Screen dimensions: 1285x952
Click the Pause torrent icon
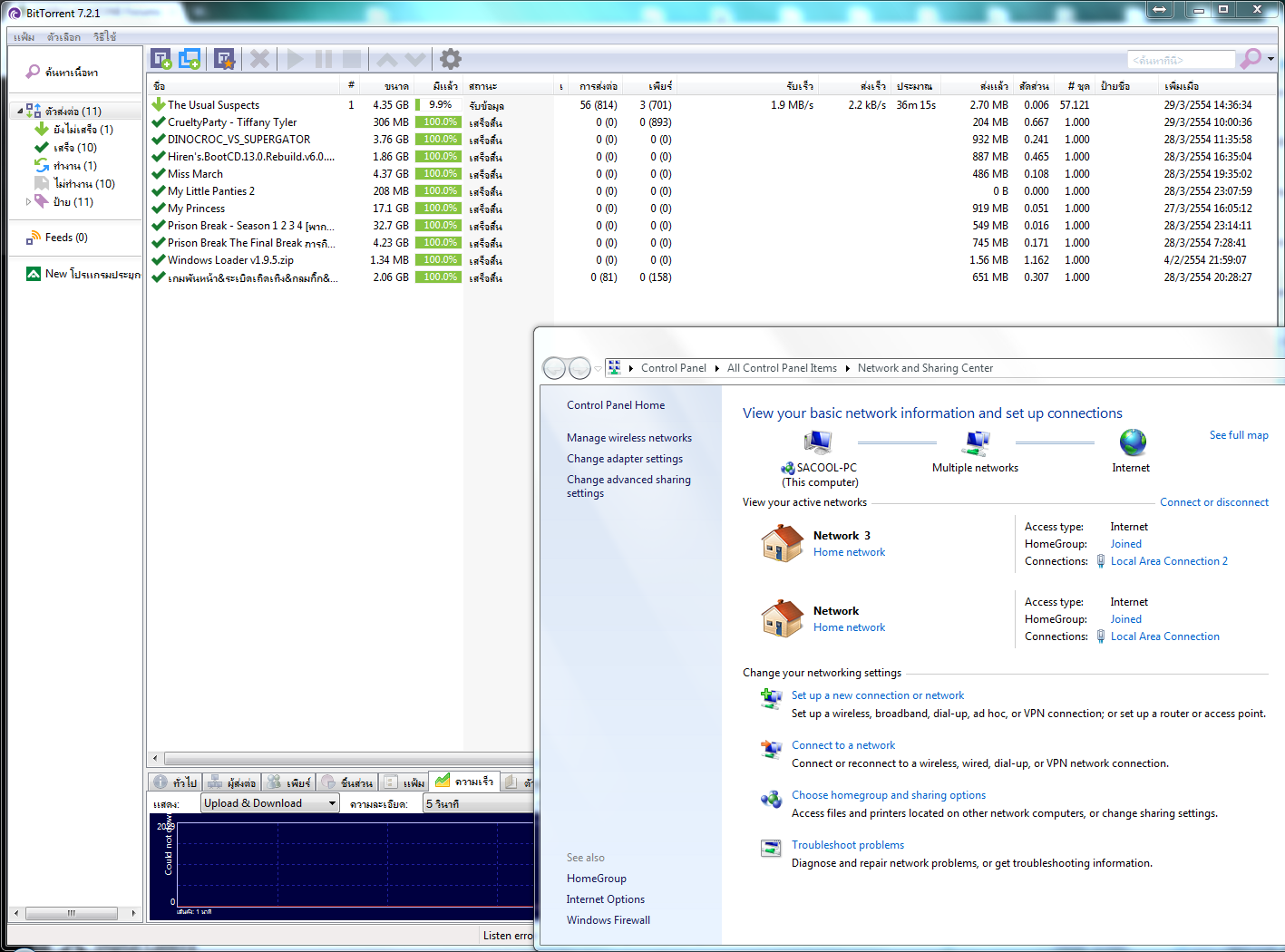click(324, 60)
